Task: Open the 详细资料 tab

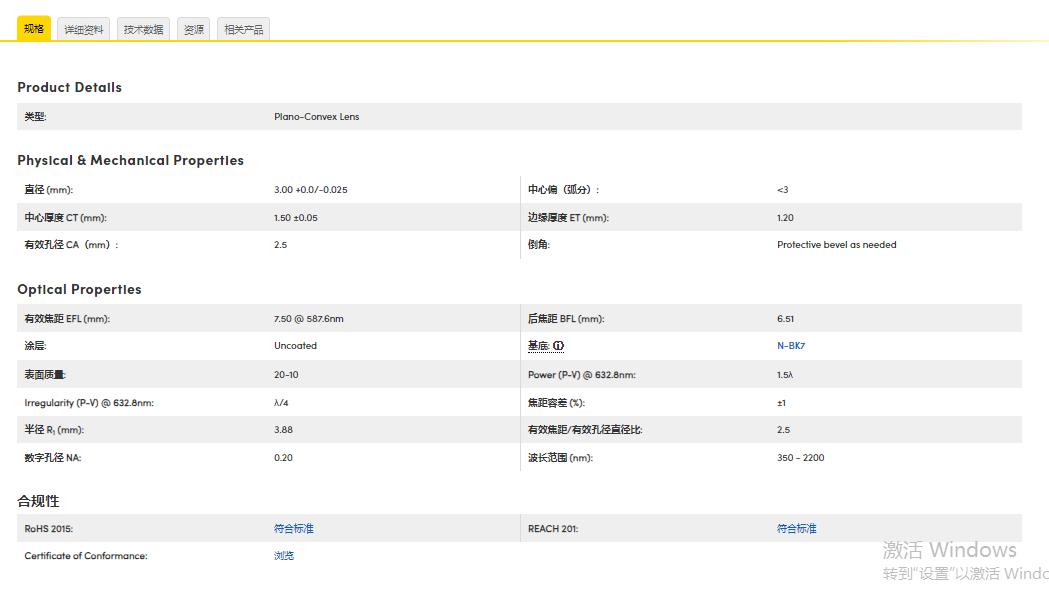Action: 84,30
